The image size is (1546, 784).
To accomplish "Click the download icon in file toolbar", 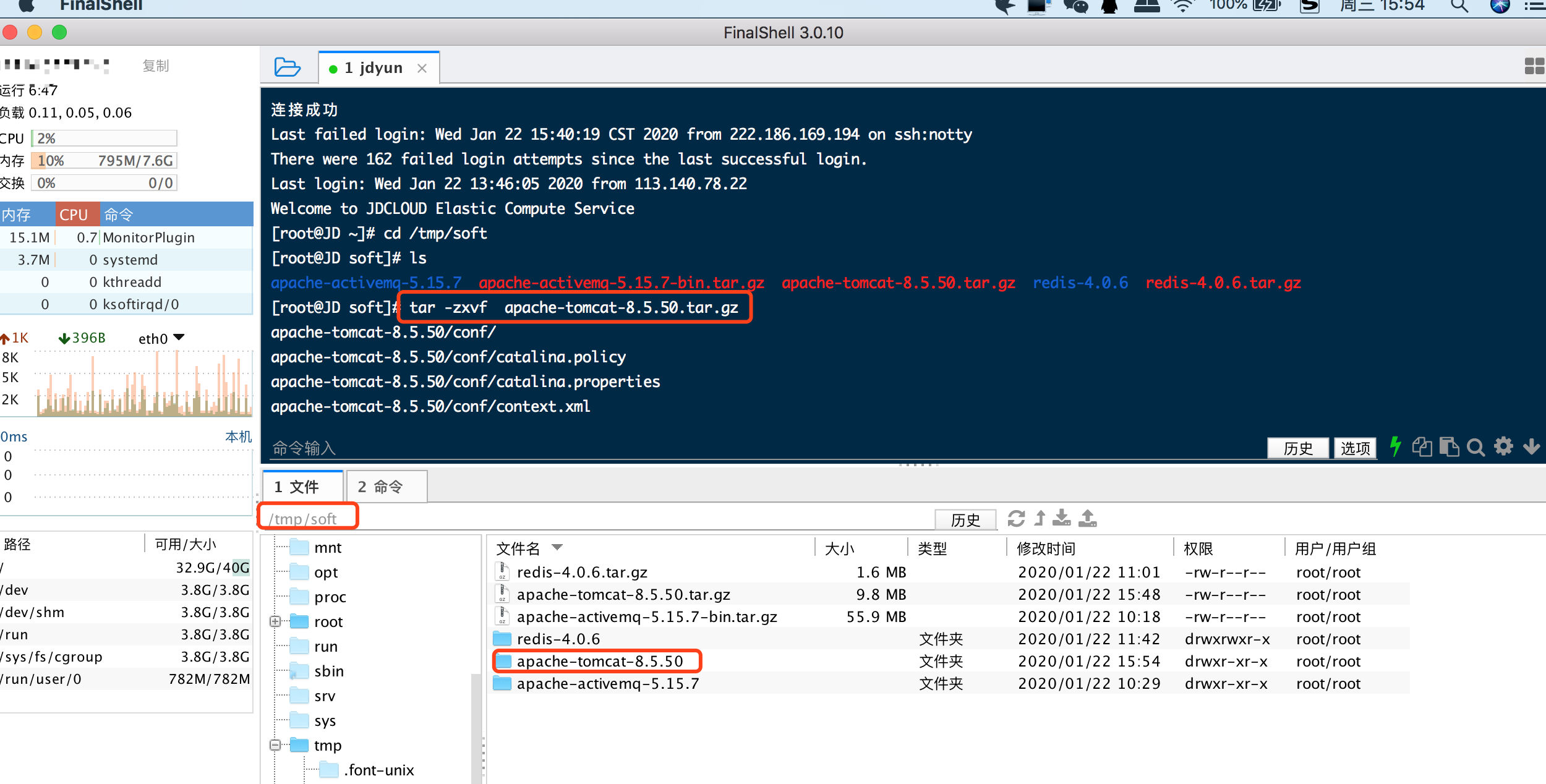I will (x=1062, y=518).
